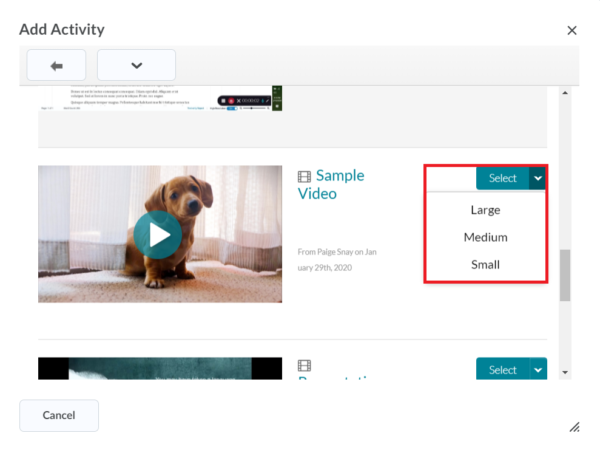The image size is (600, 450).
Task: Open the chevron-down menu in the toolbar
Action: pos(136,65)
